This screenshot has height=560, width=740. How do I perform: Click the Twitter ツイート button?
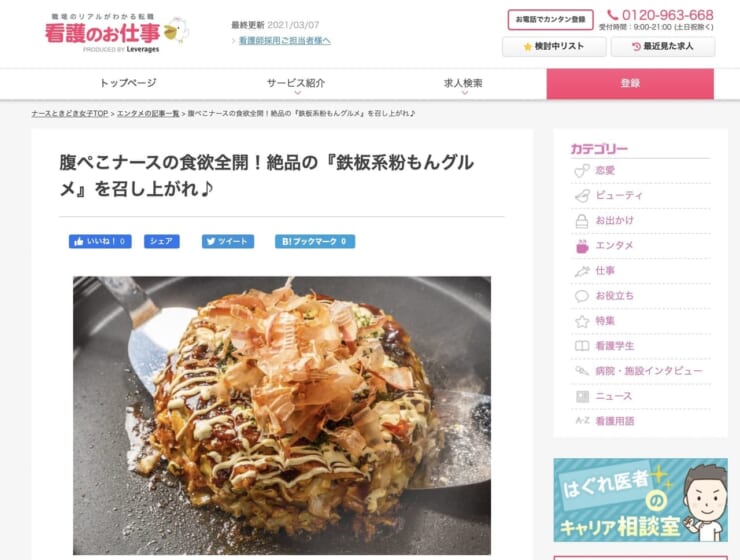click(x=228, y=242)
